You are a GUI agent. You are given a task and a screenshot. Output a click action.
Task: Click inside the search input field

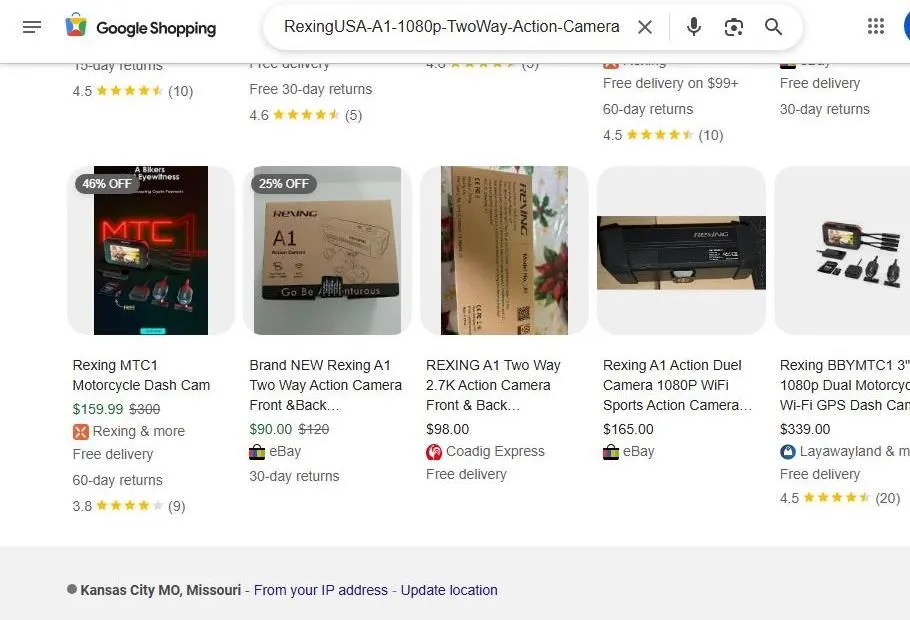tap(450, 27)
